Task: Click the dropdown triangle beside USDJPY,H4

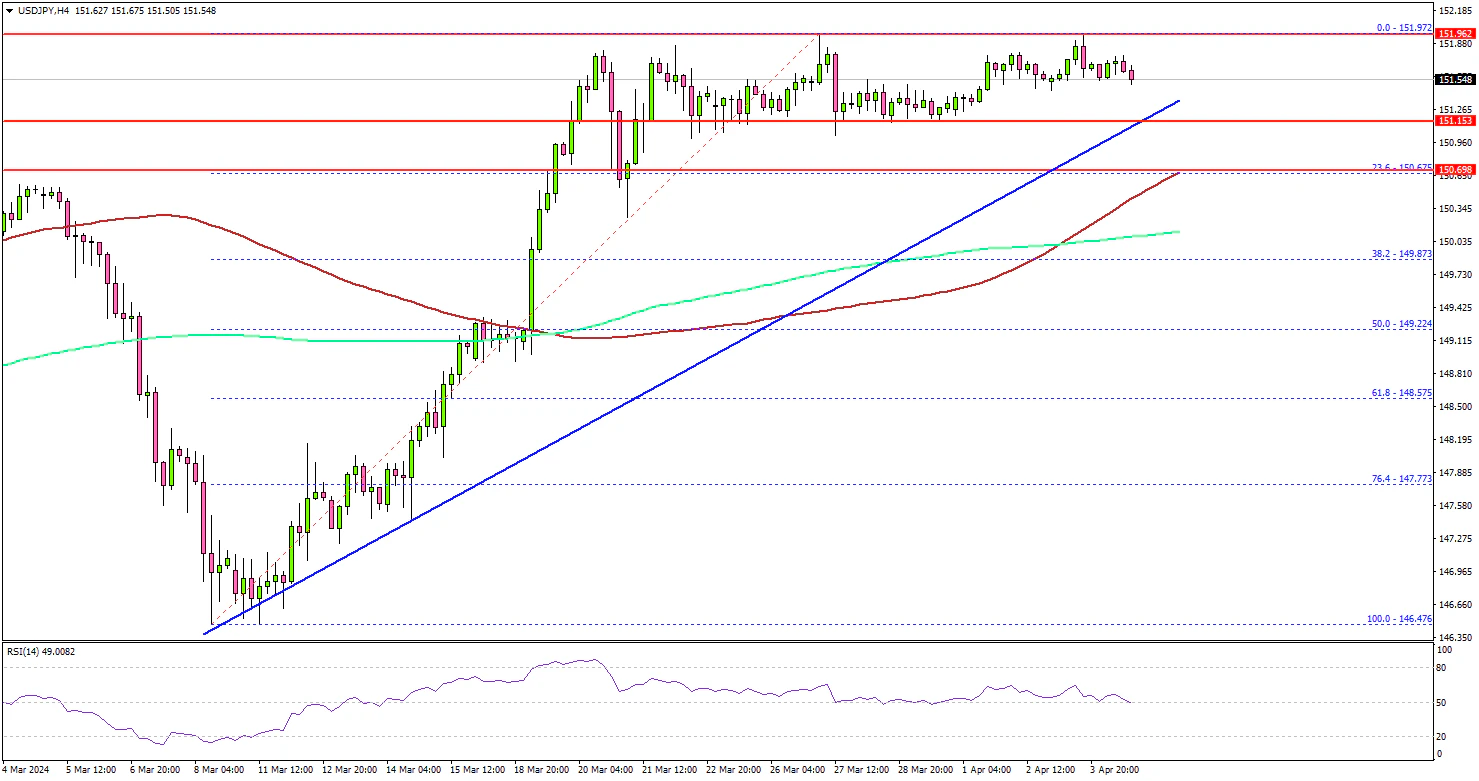Action: (10, 10)
